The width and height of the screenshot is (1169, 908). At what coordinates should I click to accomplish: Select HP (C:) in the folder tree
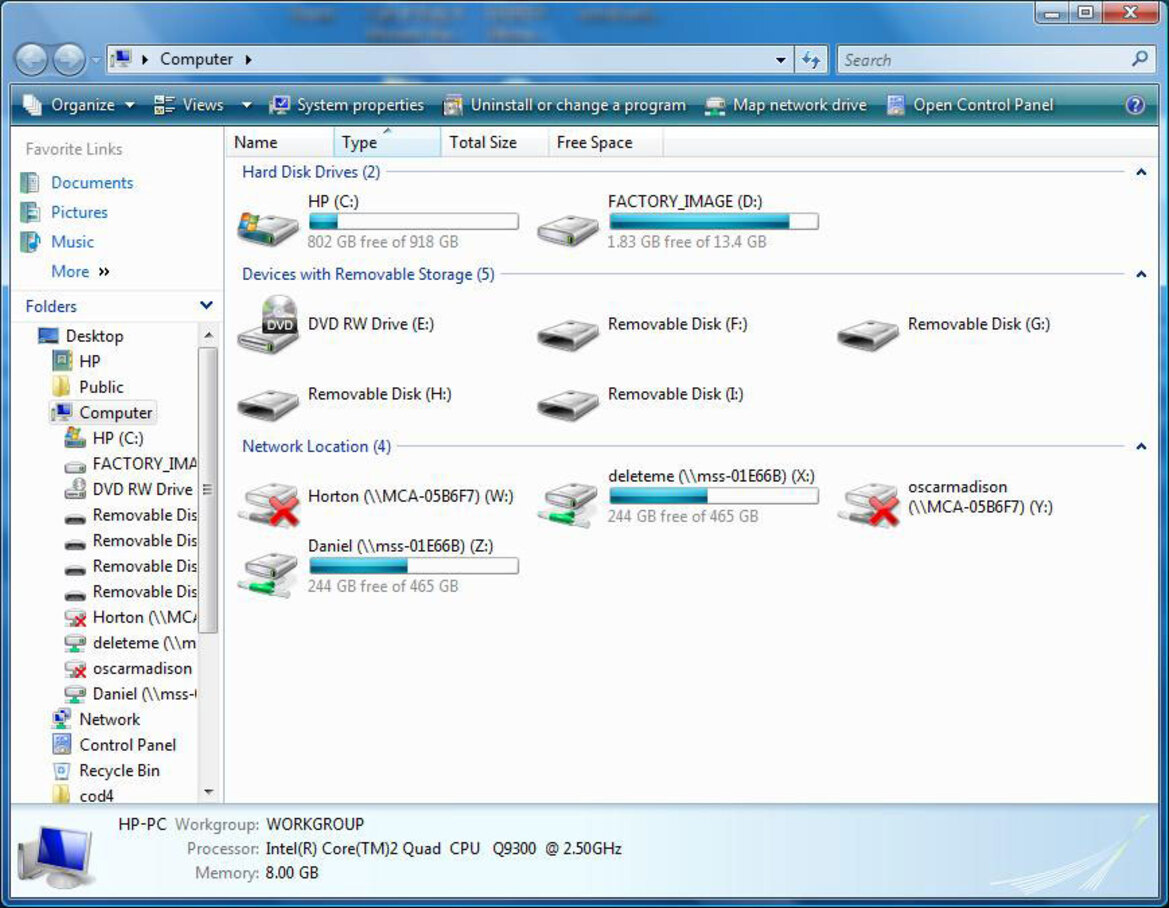(118, 438)
